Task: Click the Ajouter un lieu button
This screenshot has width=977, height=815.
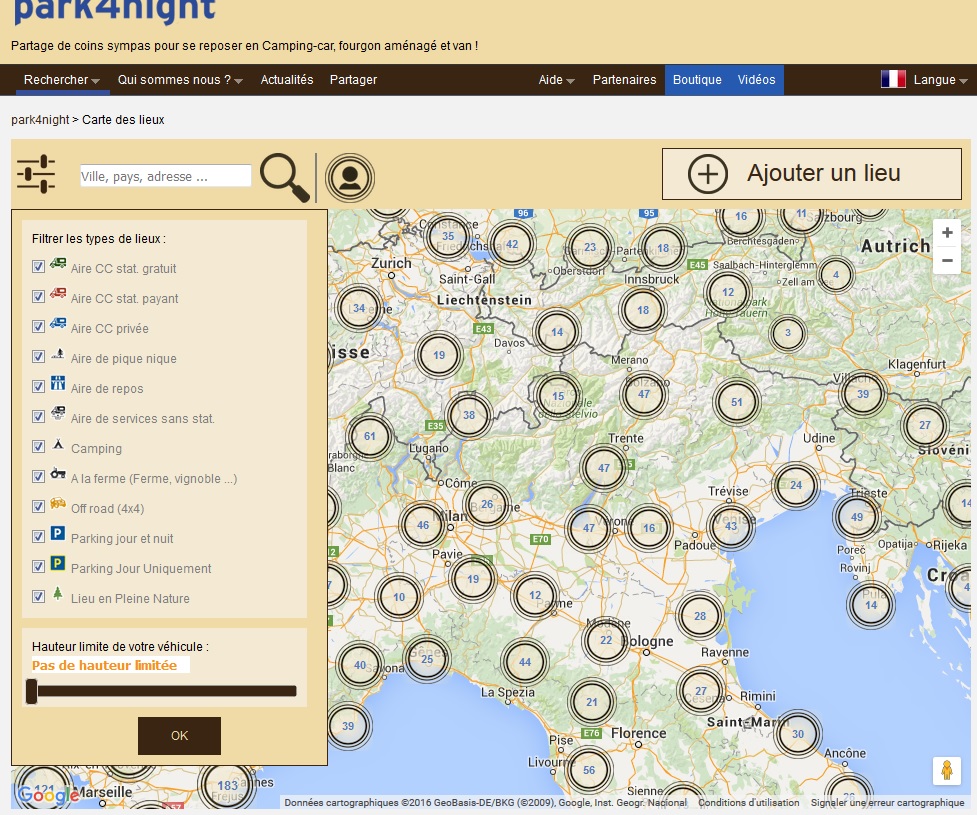Action: click(812, 174)
